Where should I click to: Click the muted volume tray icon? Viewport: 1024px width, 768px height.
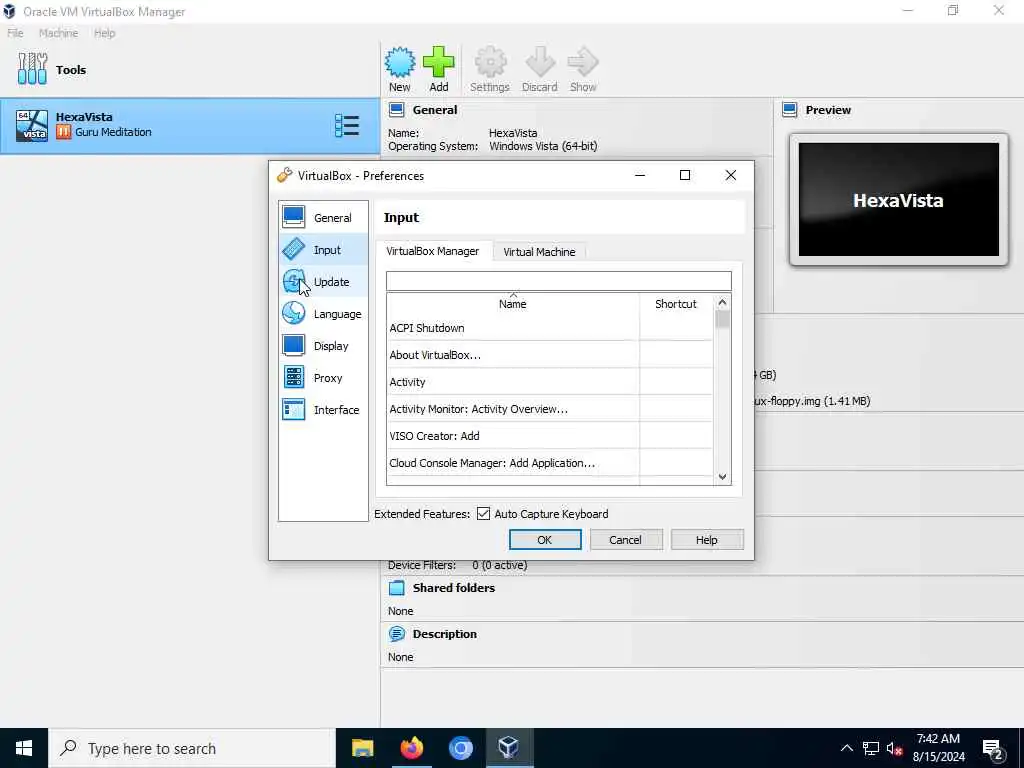pos(894,748)
